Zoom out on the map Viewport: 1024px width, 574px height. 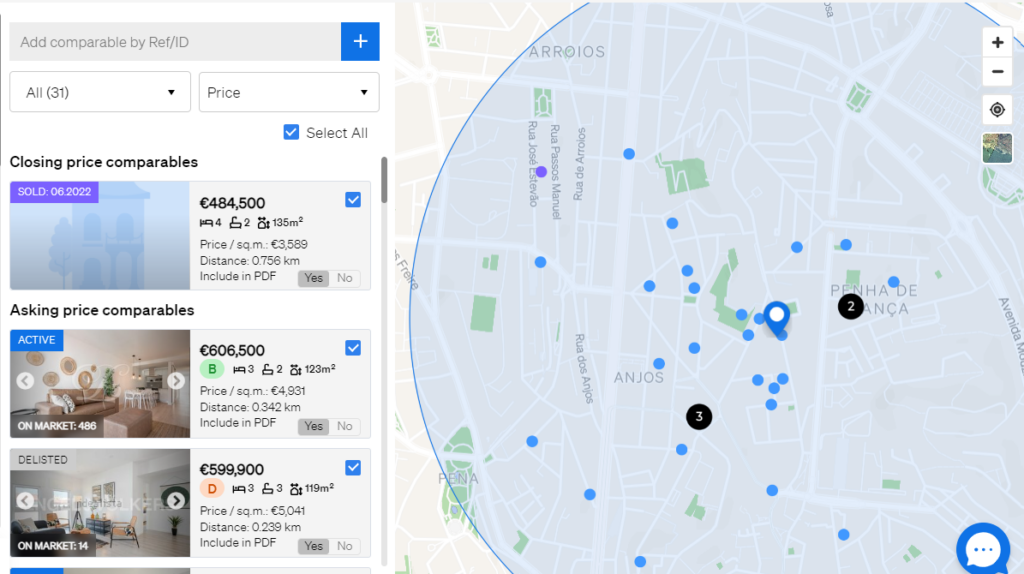[x=997, y=72]
